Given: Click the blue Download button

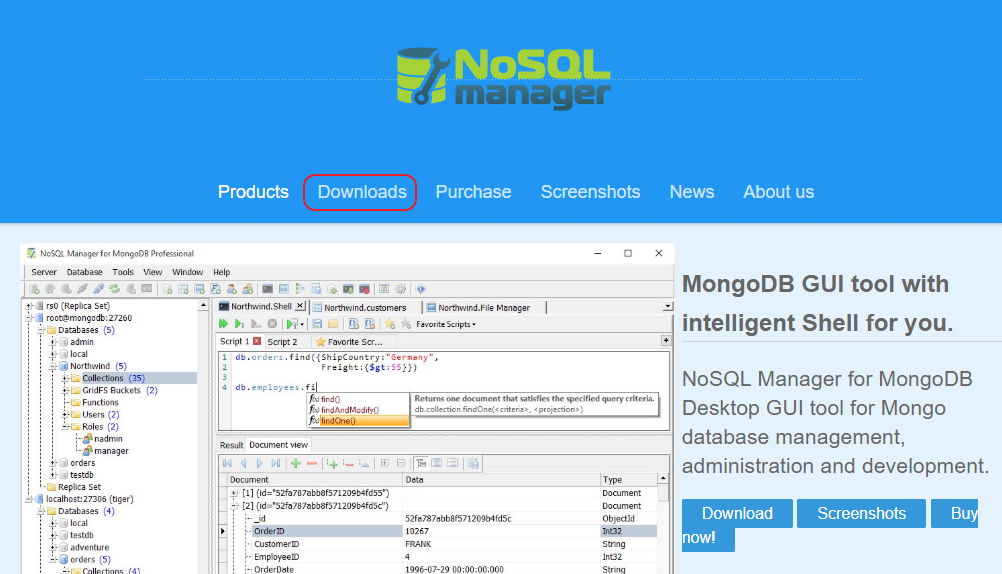Looking at the screenshot, I should point(737,513).
